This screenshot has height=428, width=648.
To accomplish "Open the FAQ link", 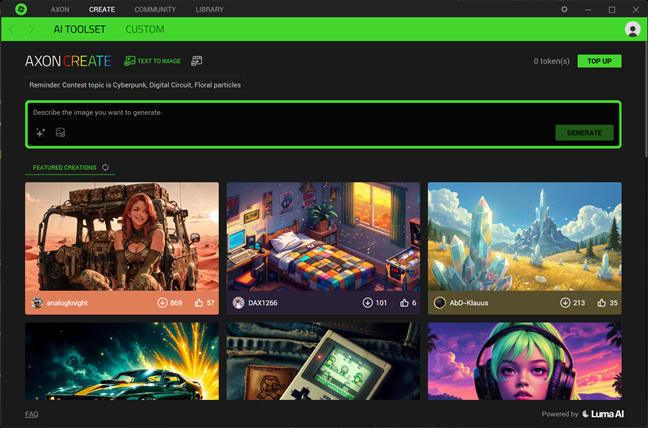I will [31, 414].
